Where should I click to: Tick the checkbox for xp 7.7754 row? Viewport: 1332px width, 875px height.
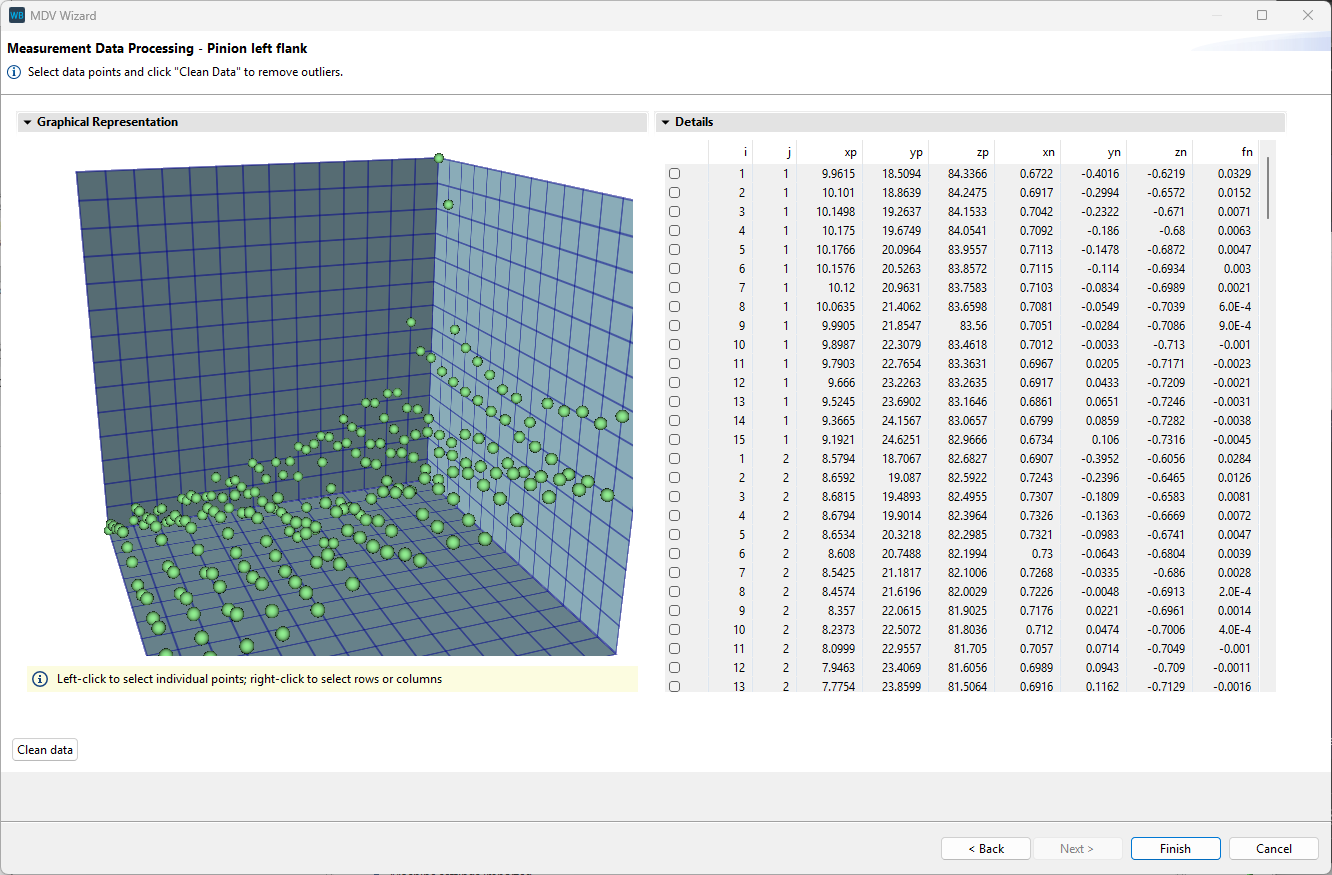674,687
